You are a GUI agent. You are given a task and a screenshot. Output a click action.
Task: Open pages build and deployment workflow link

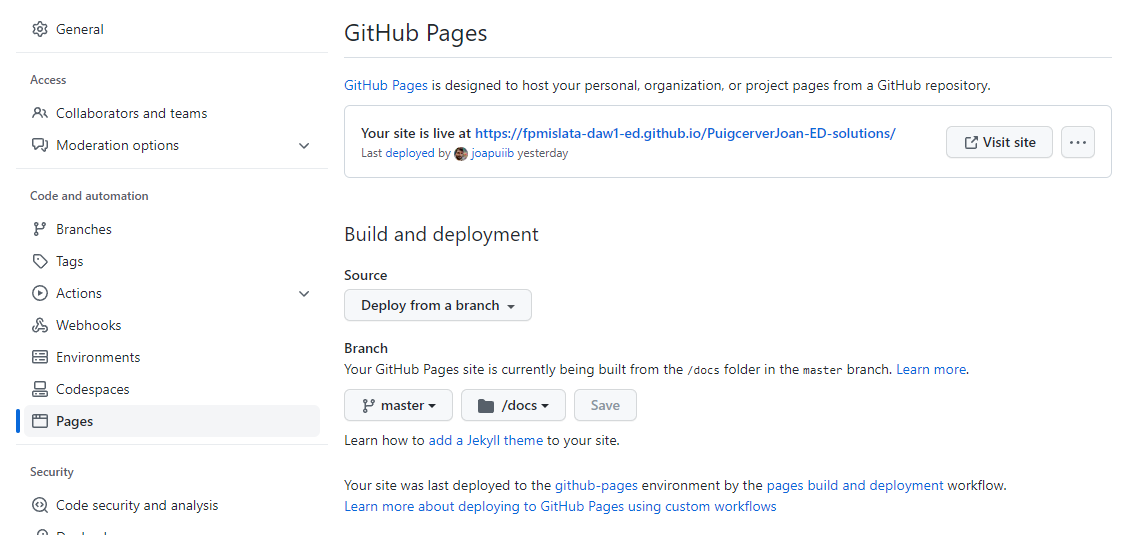coord(855,485)
